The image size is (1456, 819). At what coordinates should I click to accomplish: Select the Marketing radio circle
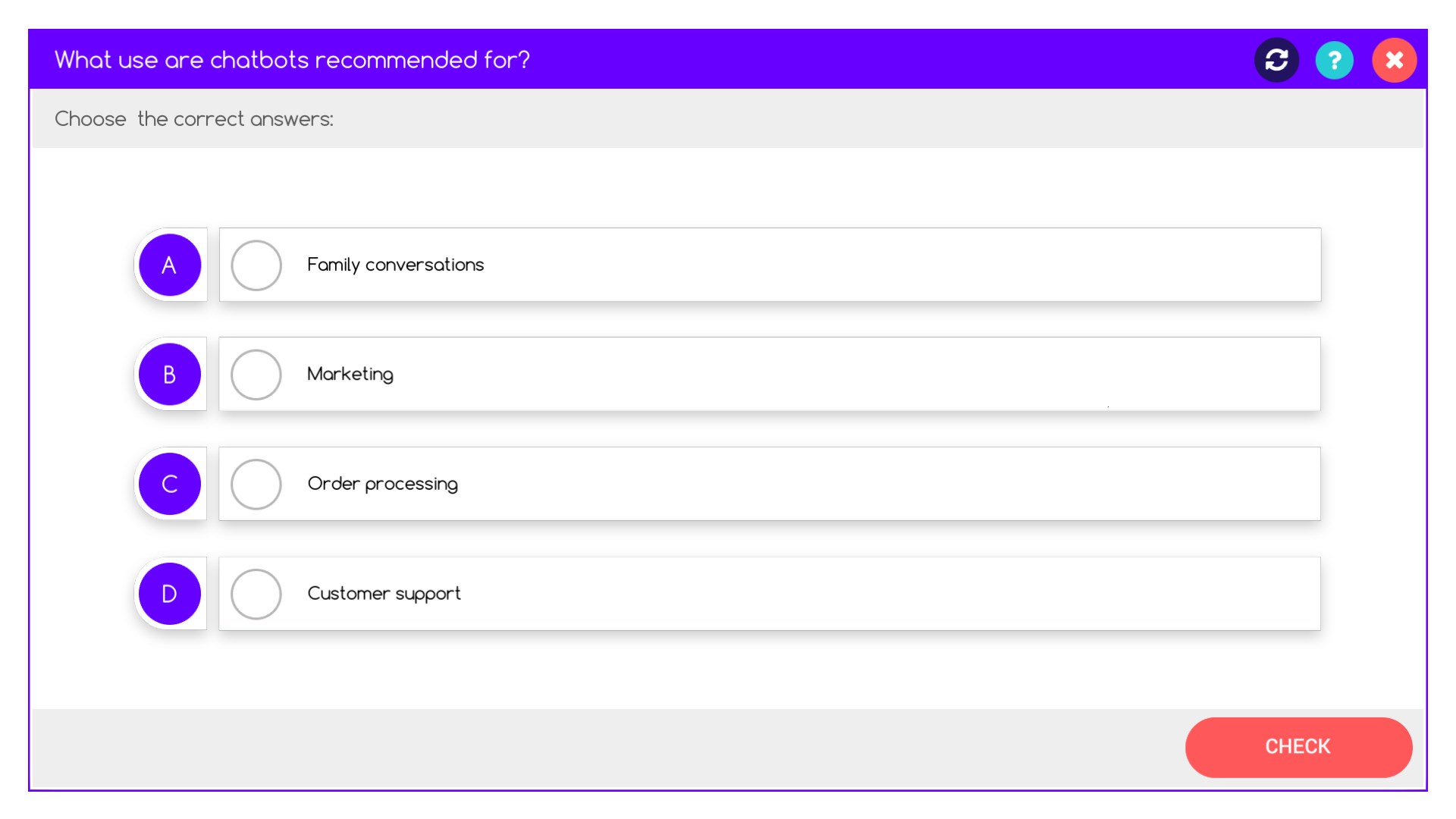(x=256, y=375)
